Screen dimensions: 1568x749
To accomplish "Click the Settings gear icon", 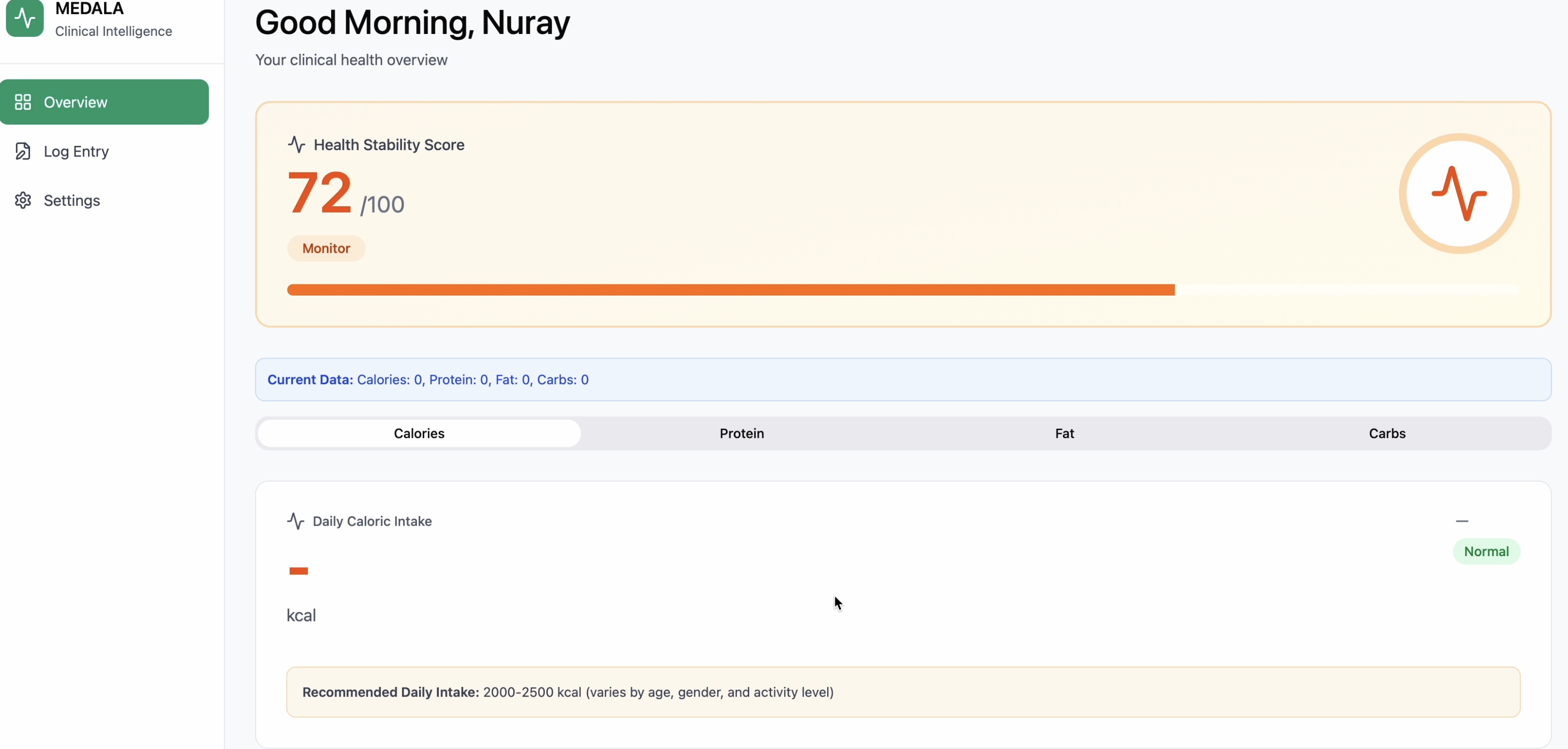I will (x=23, y=201).
